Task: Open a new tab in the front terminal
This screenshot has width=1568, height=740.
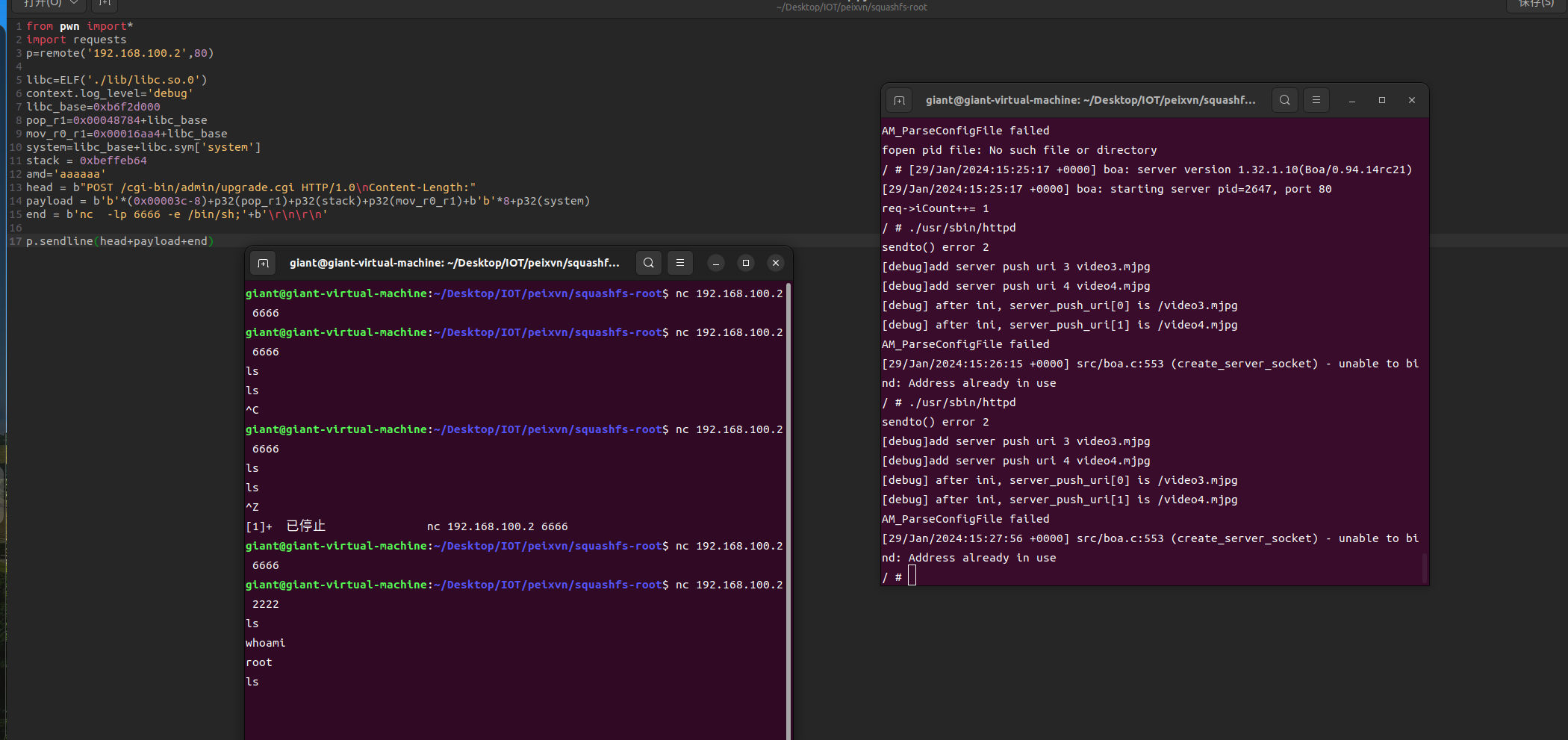Action: click(263, 263)
